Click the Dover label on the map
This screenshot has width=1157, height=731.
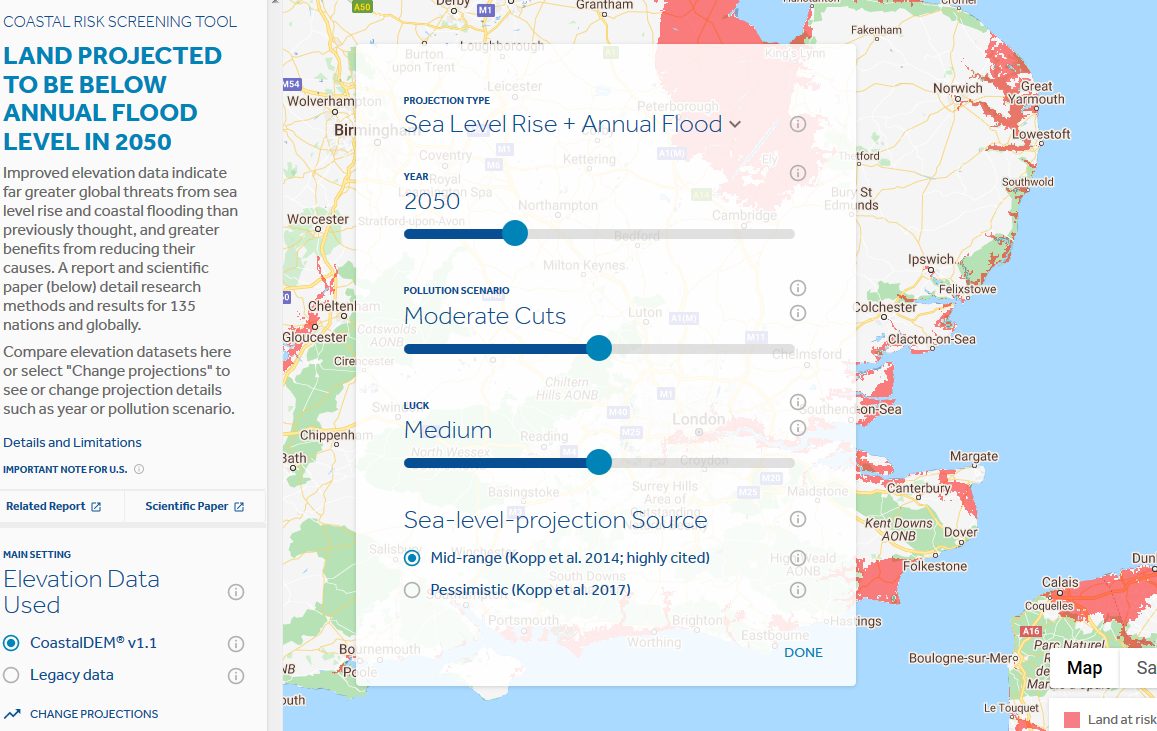pyautogui.click(x=961, y=533)
